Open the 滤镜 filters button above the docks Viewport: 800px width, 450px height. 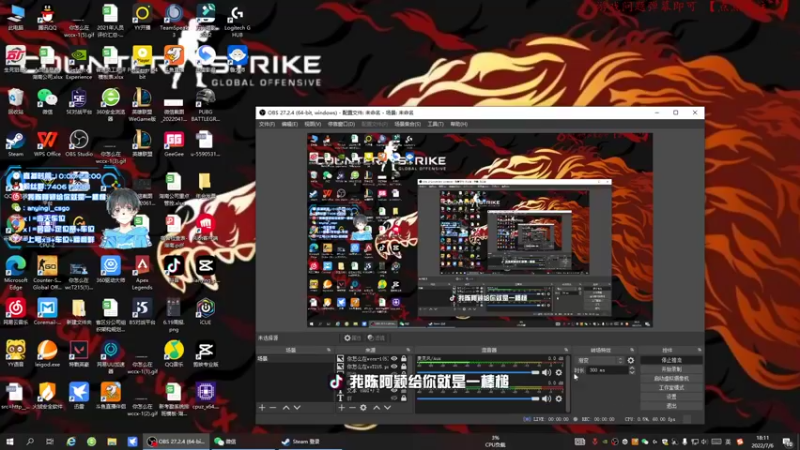coord(376,338)
